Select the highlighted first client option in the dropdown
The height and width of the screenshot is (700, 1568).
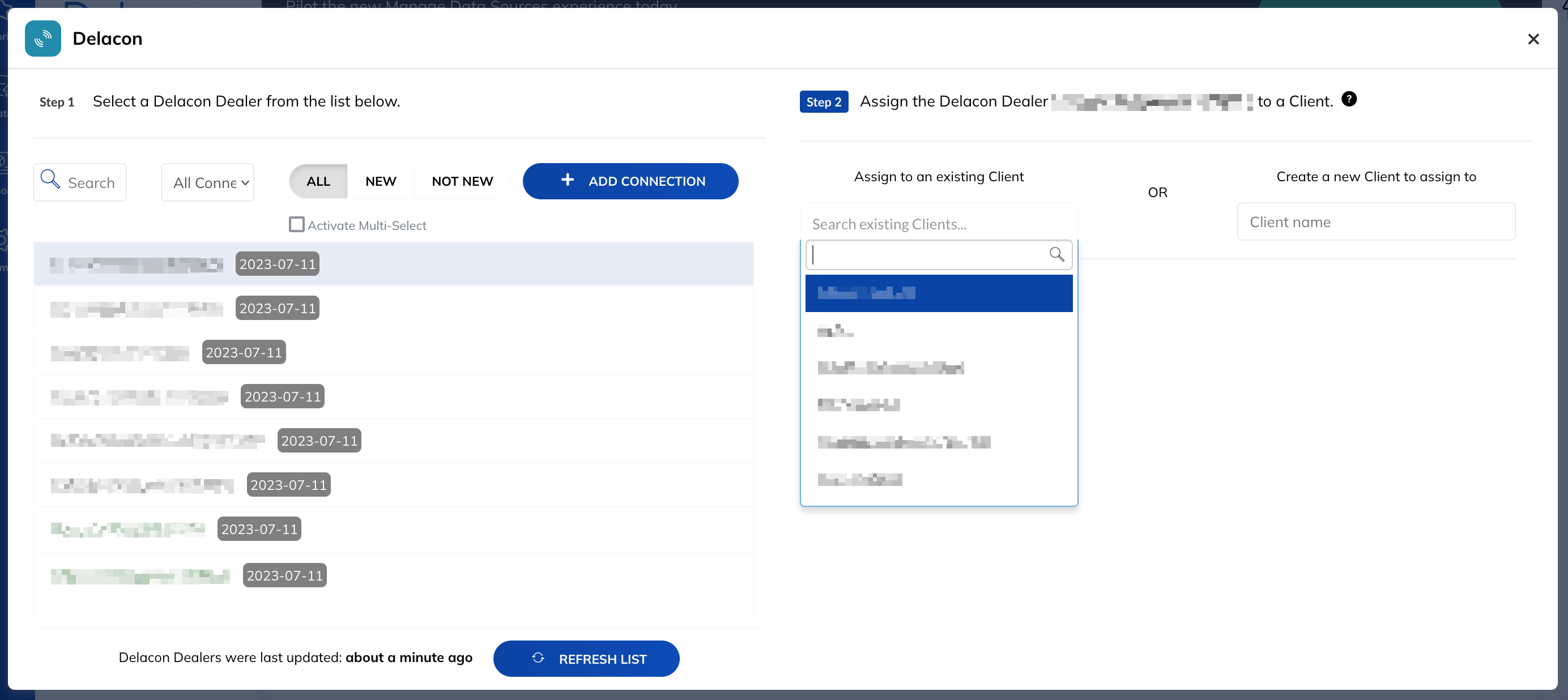(x=938, y=293)
